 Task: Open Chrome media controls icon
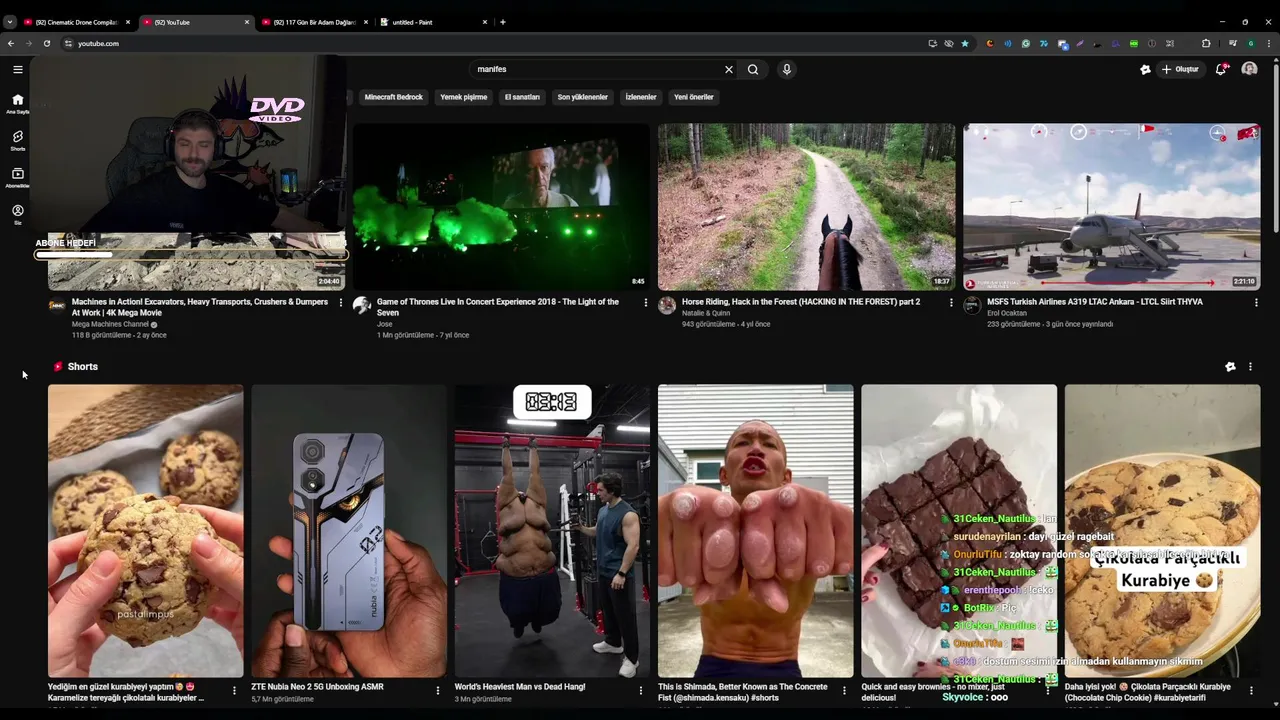point(1233,43)
